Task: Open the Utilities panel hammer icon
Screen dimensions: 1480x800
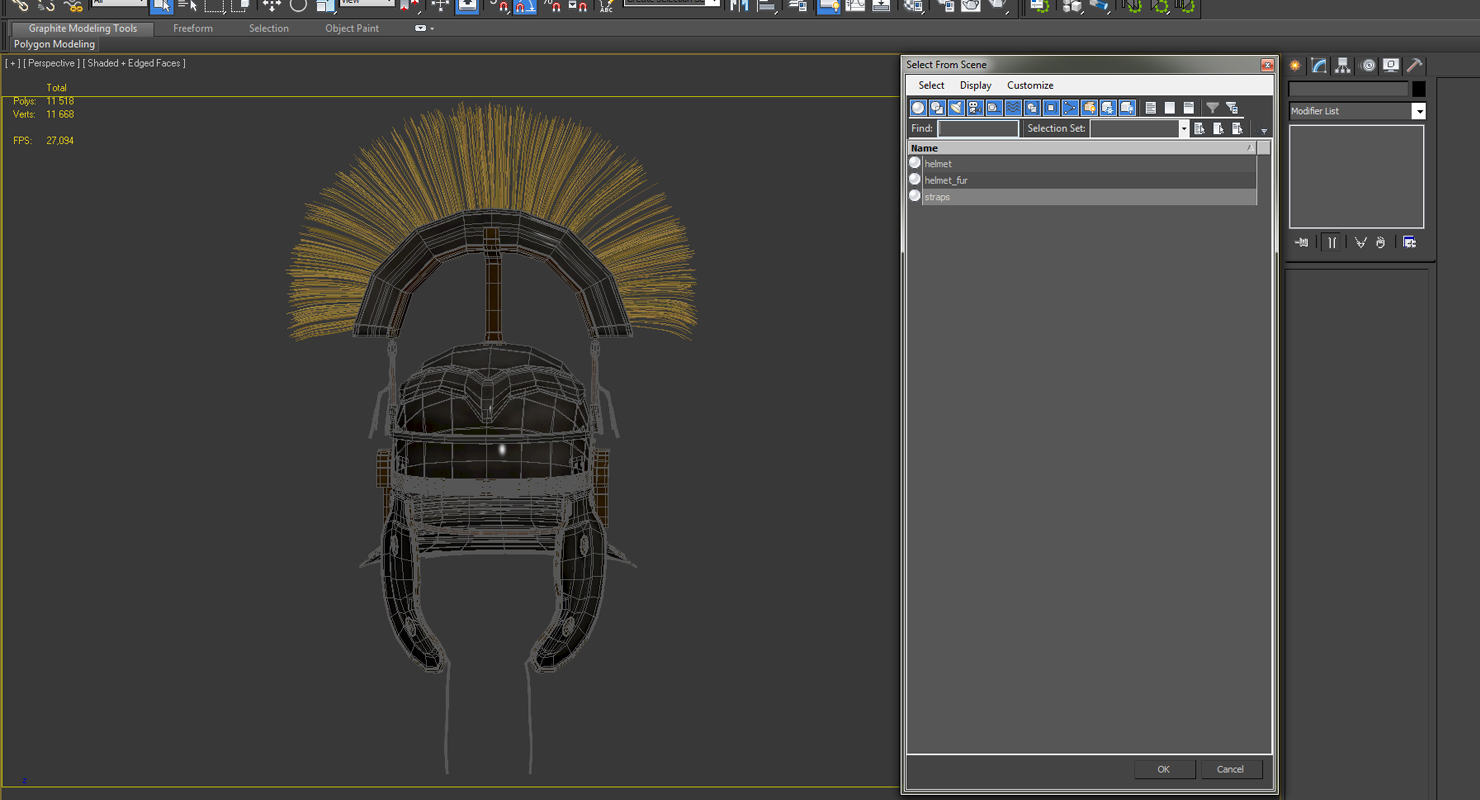Action: (1414, 66)
